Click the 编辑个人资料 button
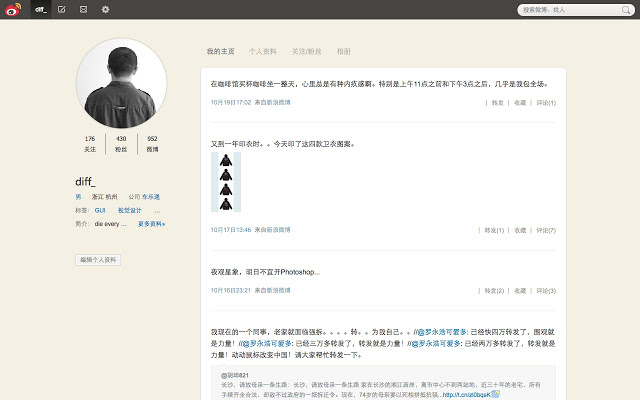 [98, 260]
